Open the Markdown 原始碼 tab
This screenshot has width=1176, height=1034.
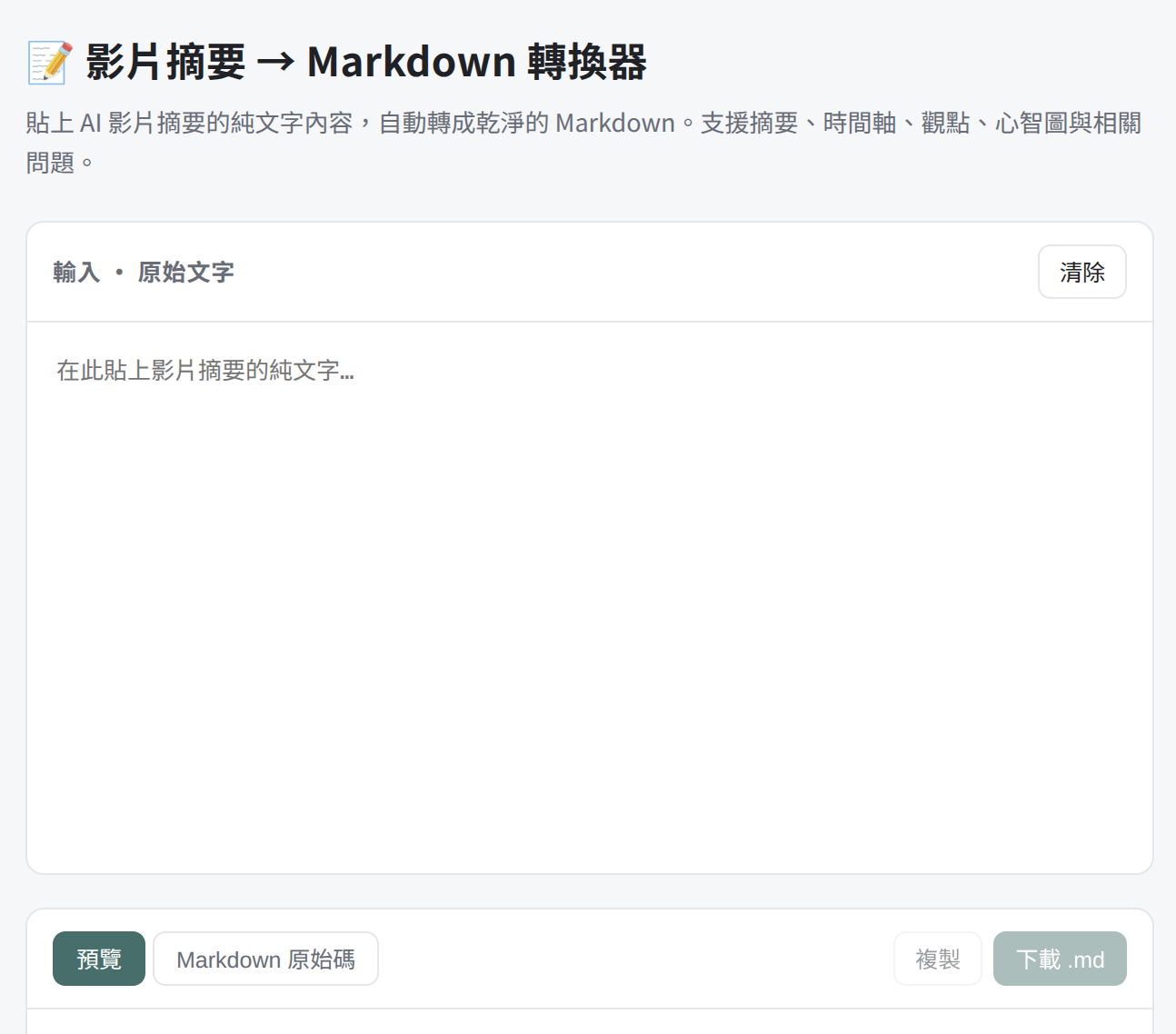tap(265, 959)
